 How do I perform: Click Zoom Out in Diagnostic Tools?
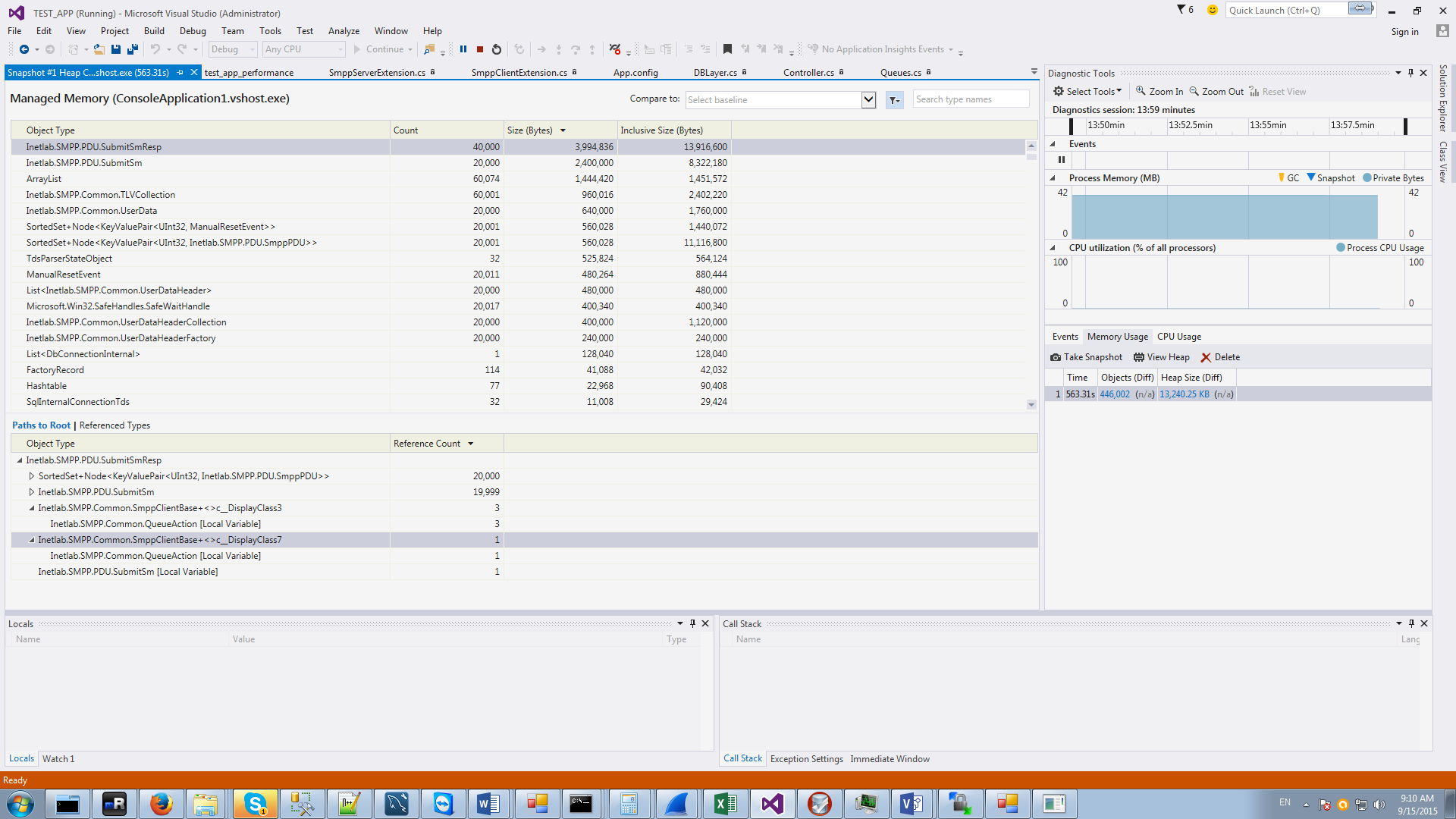(x=1216, y=92)
